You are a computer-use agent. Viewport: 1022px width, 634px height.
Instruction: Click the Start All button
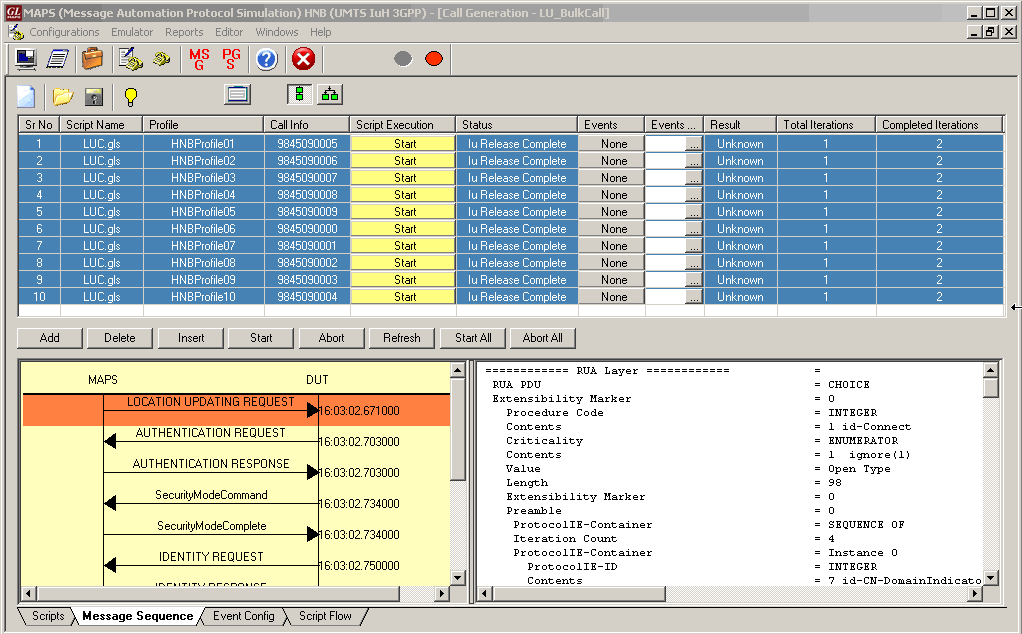point(473,338)
